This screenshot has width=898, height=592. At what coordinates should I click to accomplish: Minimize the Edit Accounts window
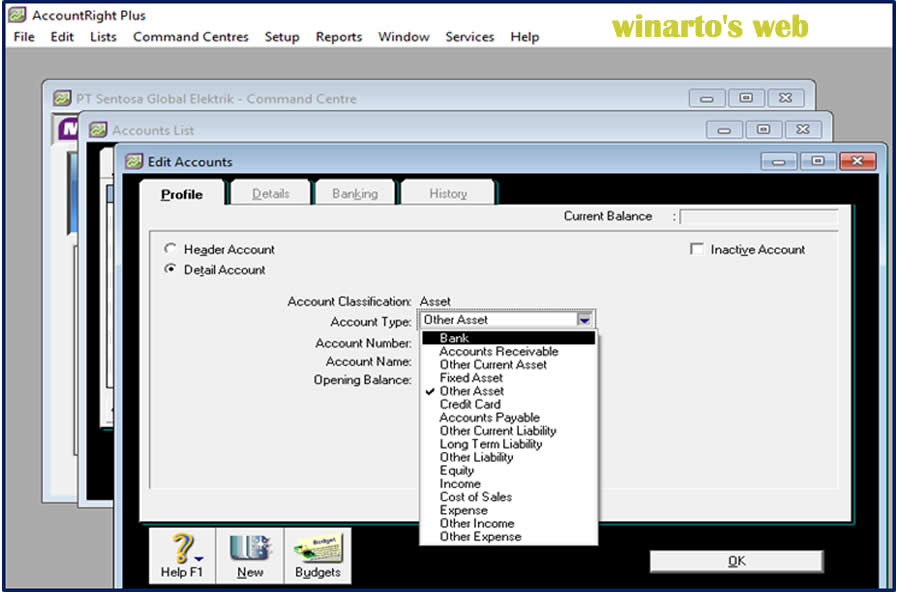point(778,161)
